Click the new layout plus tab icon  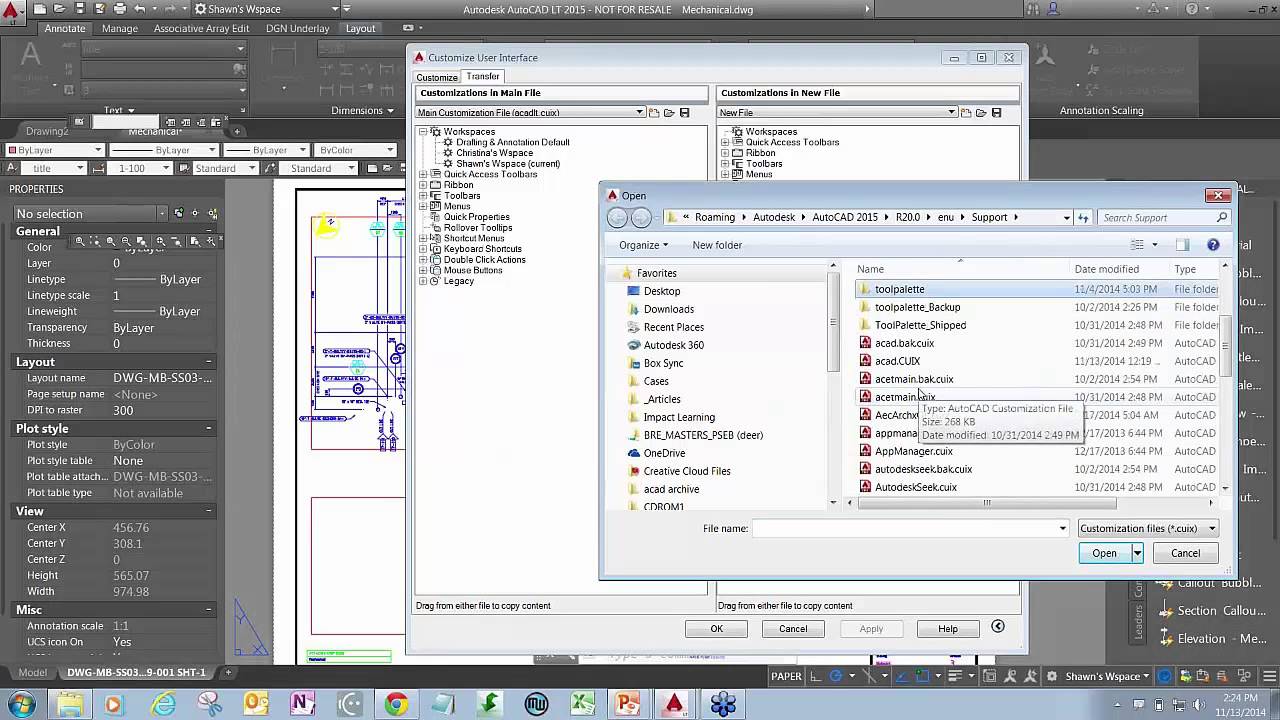226,672
